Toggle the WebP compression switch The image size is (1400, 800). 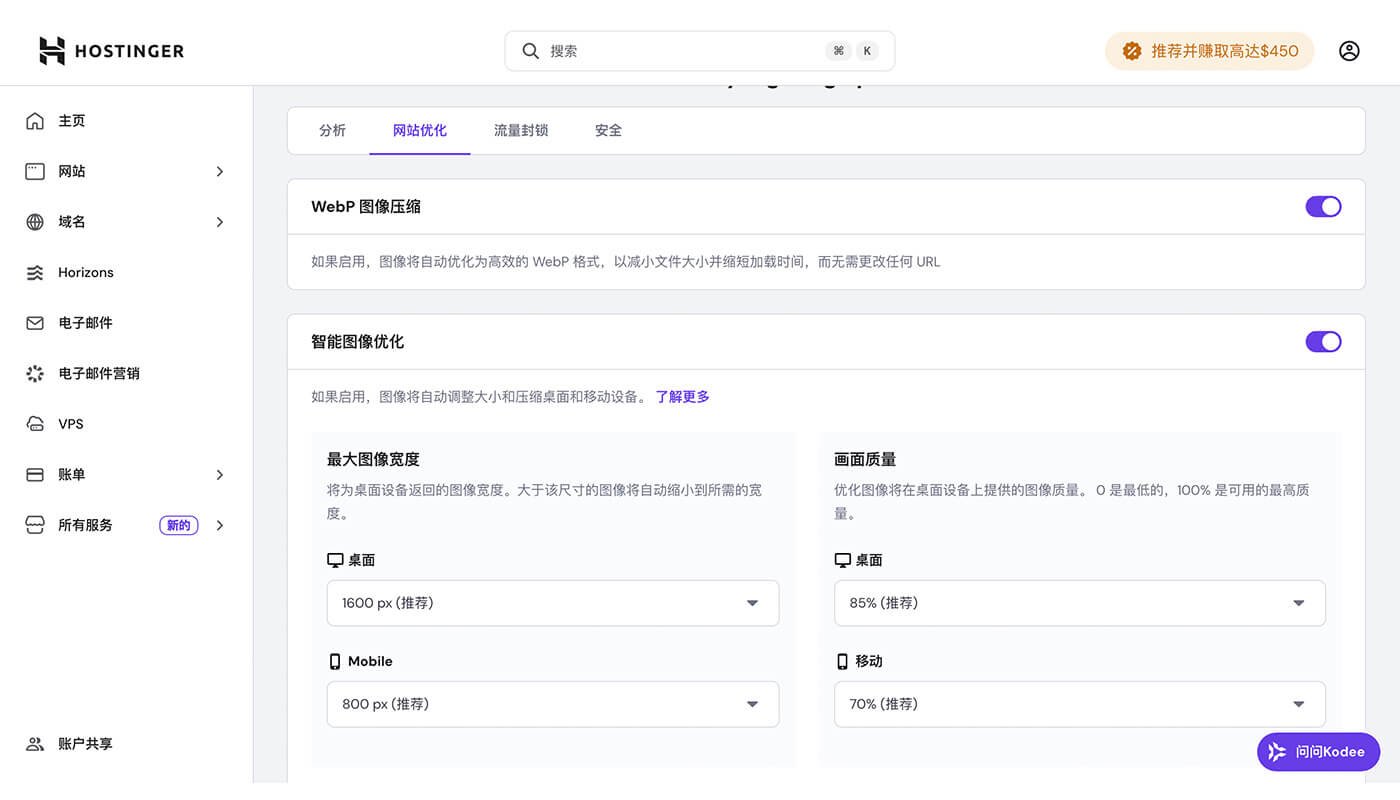[x=1323, y=206]
